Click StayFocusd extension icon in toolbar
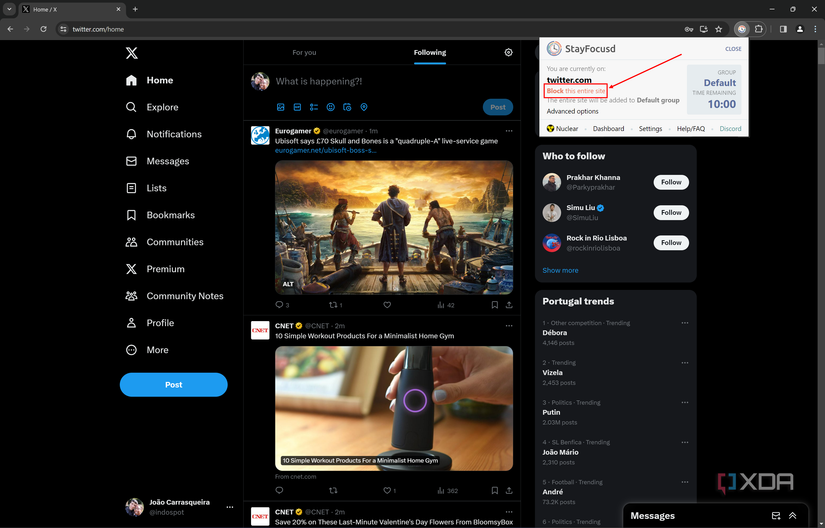Screen dimensions: 825x528 point(742,29)
